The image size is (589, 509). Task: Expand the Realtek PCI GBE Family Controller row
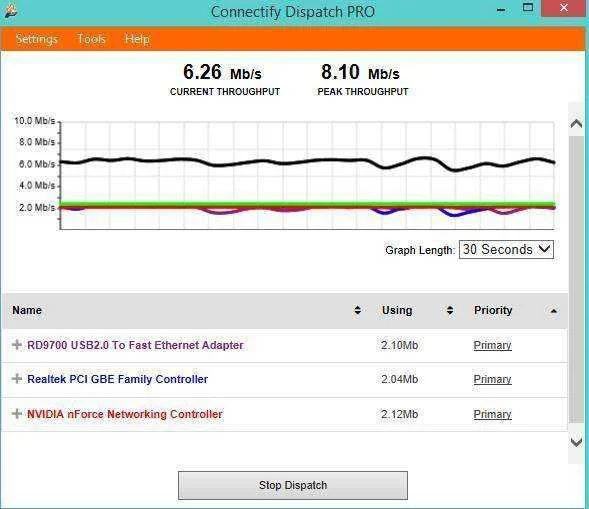[17, 379]
